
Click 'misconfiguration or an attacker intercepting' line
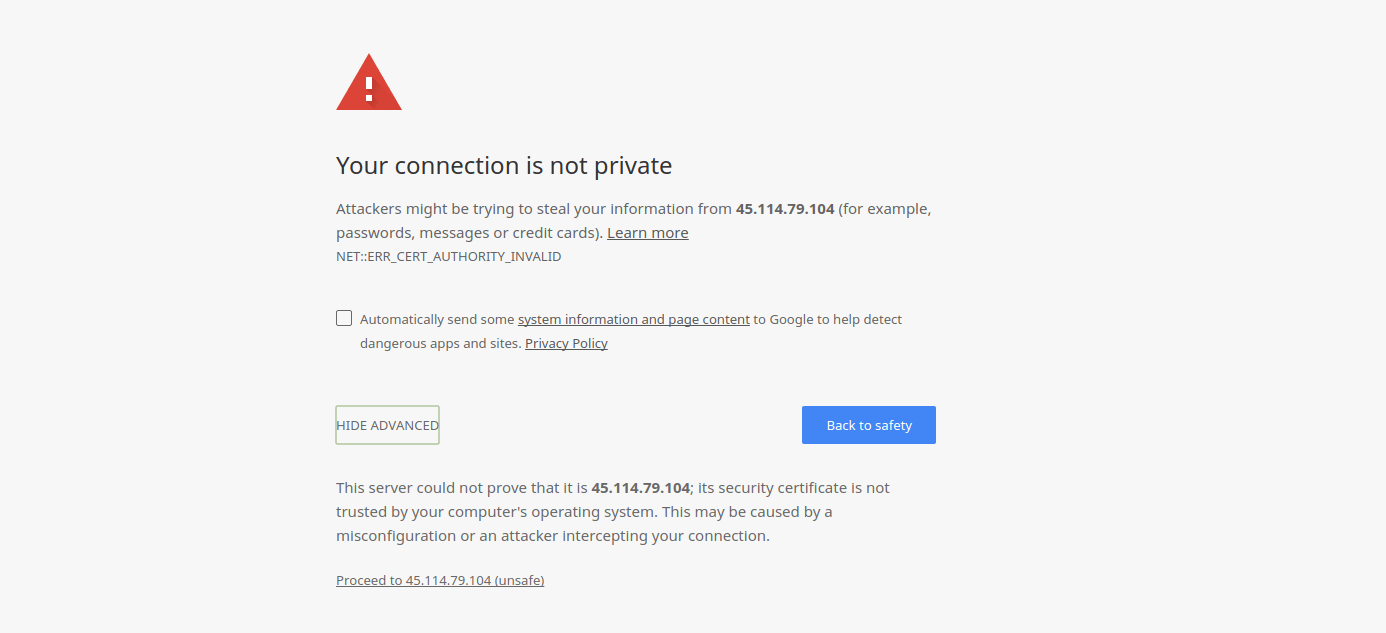(552, 536)
